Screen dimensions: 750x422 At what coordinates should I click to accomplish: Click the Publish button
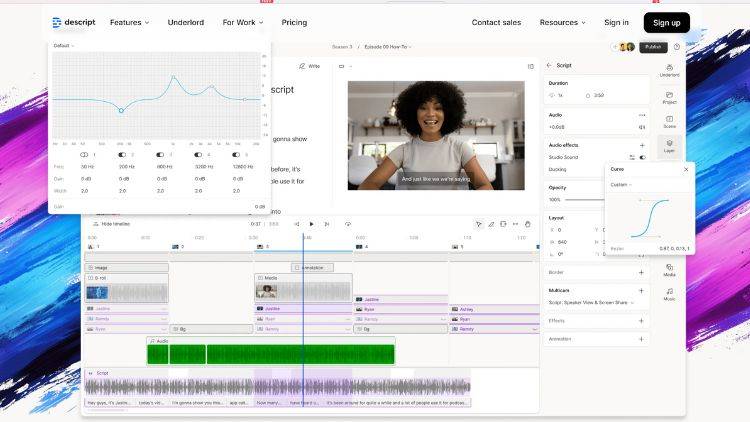(654, 47)
